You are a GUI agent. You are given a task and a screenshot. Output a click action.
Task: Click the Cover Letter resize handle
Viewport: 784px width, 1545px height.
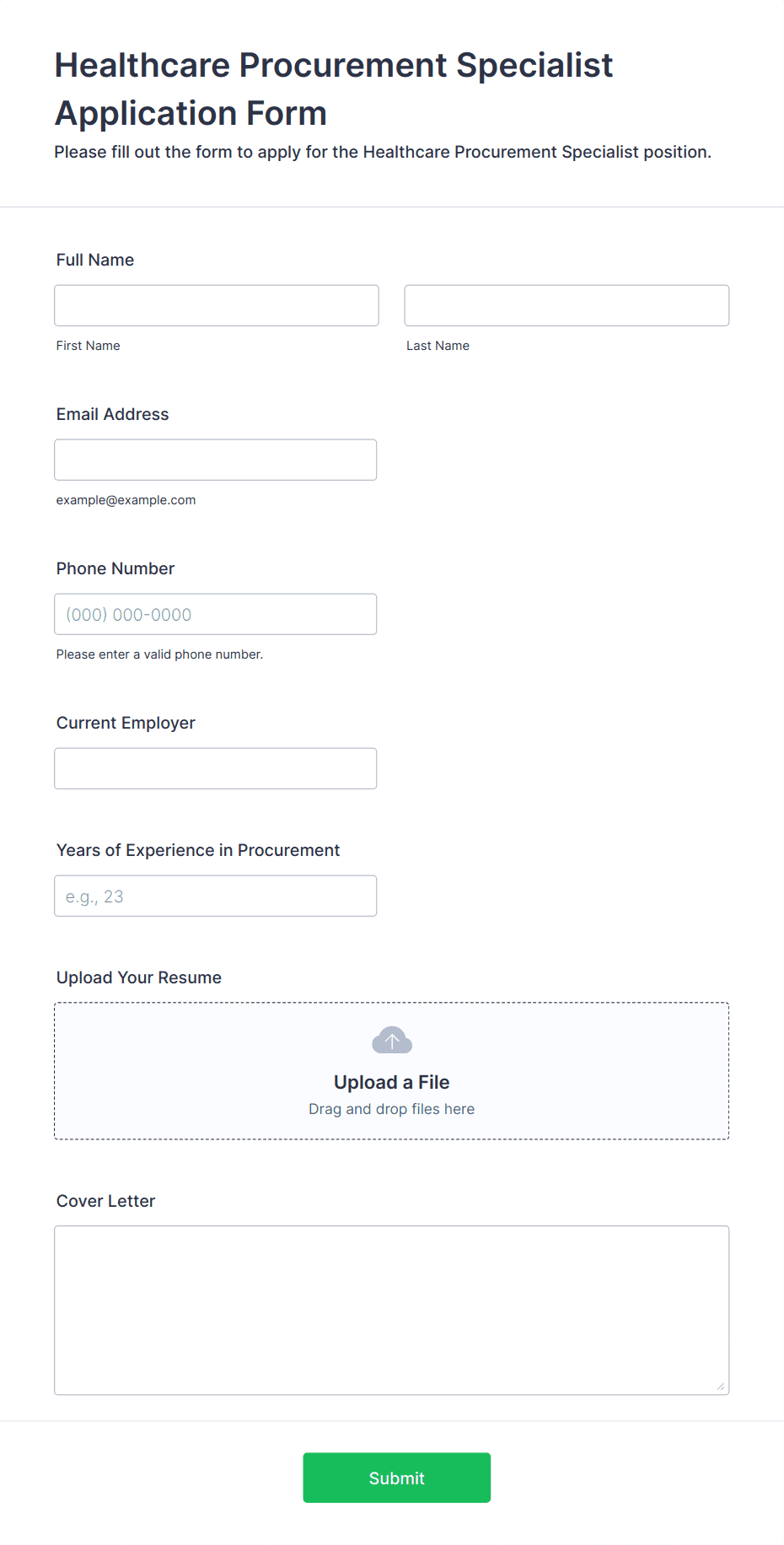click(x=721, y=1386)
